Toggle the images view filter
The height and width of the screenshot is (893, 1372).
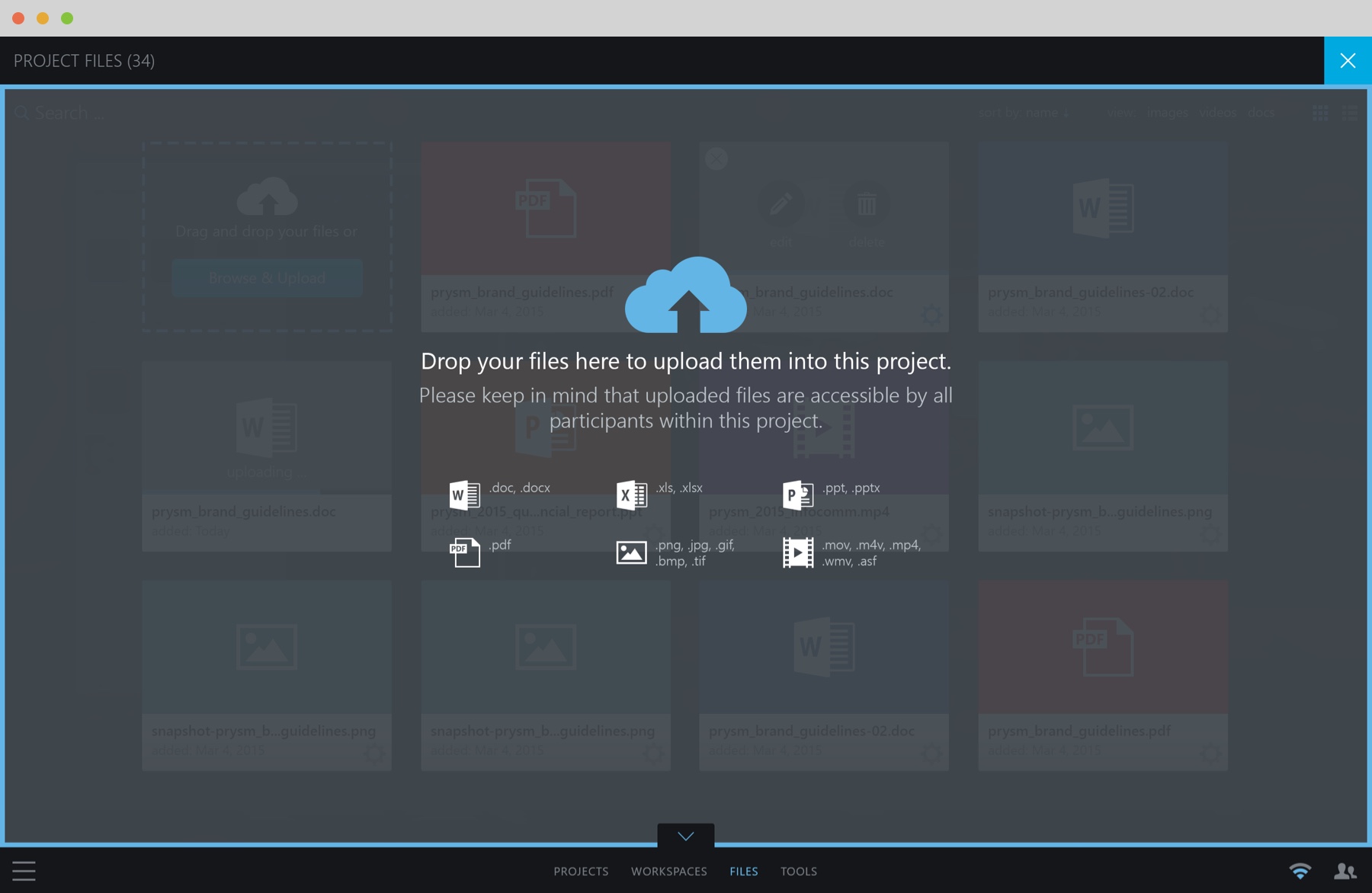(1166, 112)
